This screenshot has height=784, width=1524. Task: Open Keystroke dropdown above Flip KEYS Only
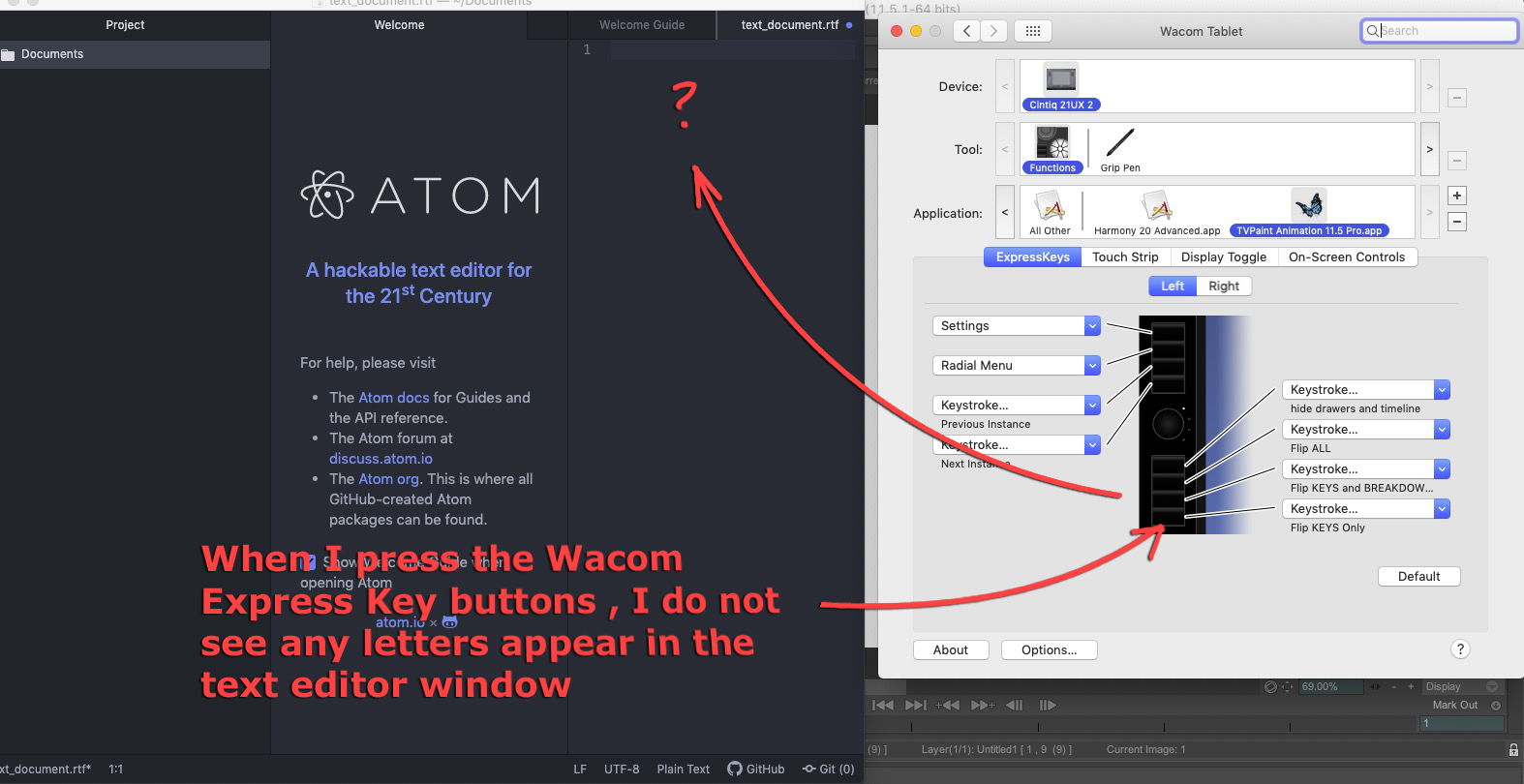point(1366,508)
